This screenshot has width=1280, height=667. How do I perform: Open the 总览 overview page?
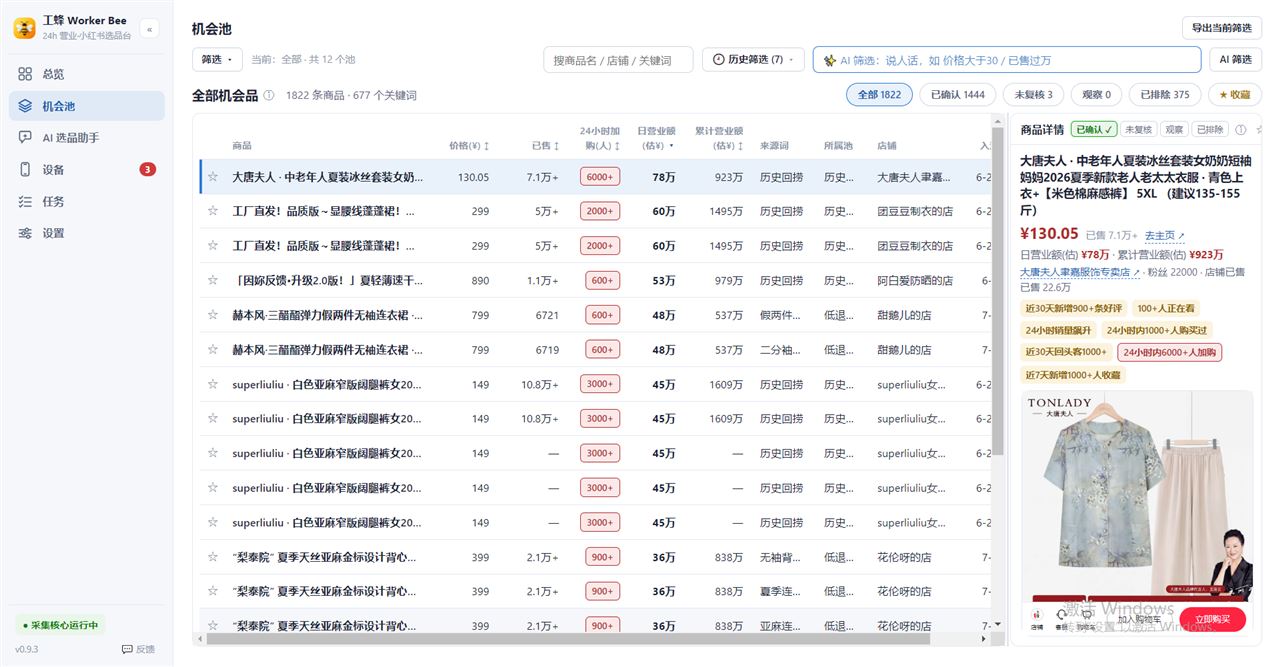coord(86,74)
